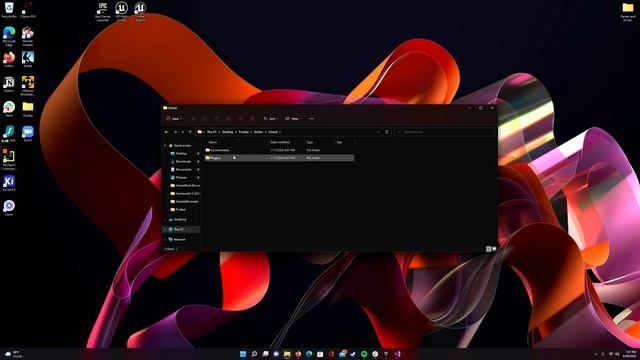The height and width of the screenshot is (360, 640).
Task: Switch to large thumbnails view icon in status bar
Action: pyautogui.click(x=494, y=249)
